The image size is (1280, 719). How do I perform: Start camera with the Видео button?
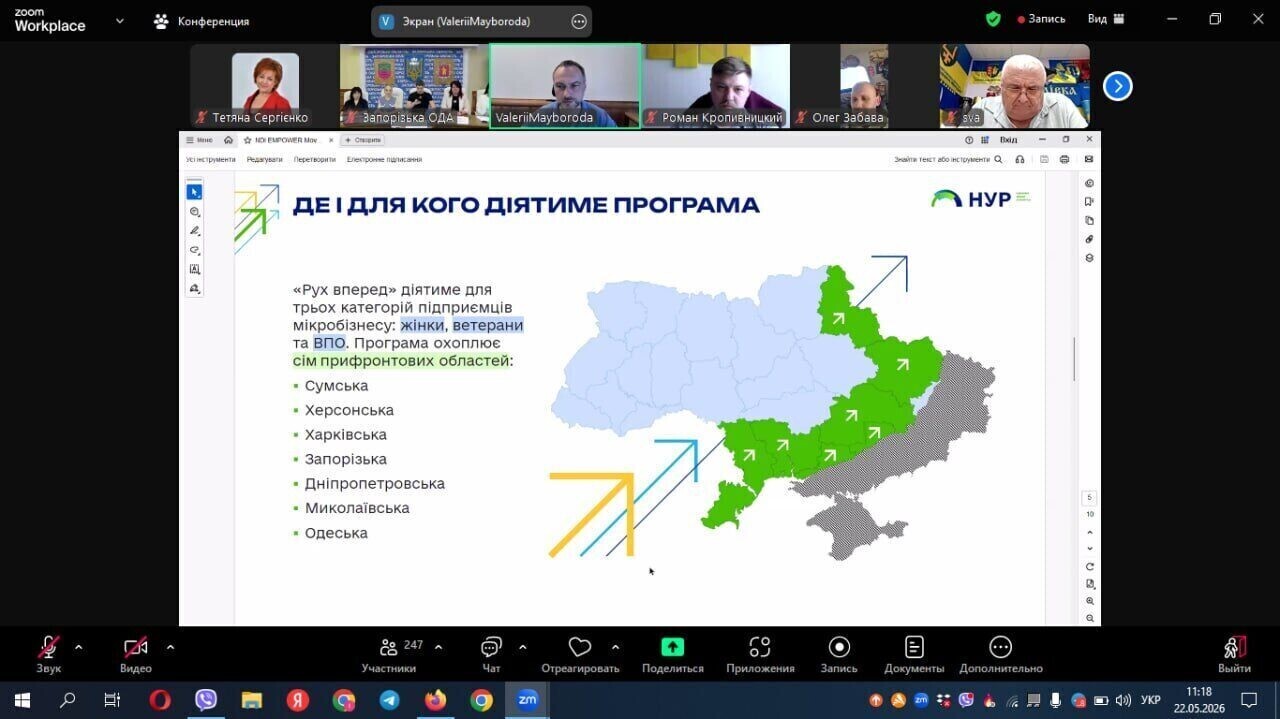[136, 654]
